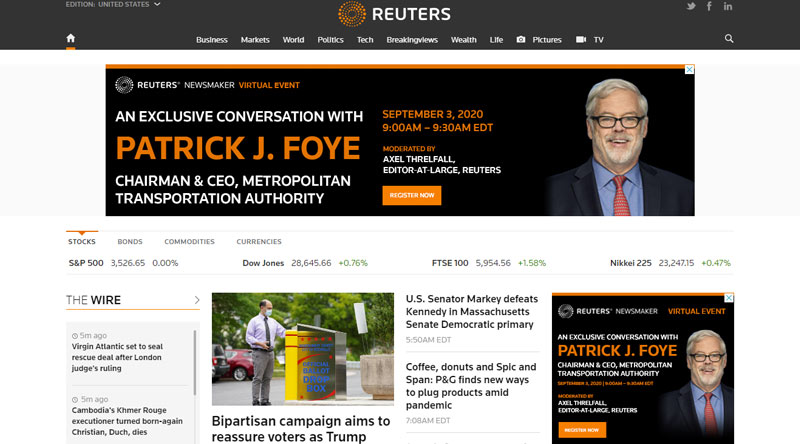
Task: Open the FTSE 100 quote
Action: pos(450,263)
